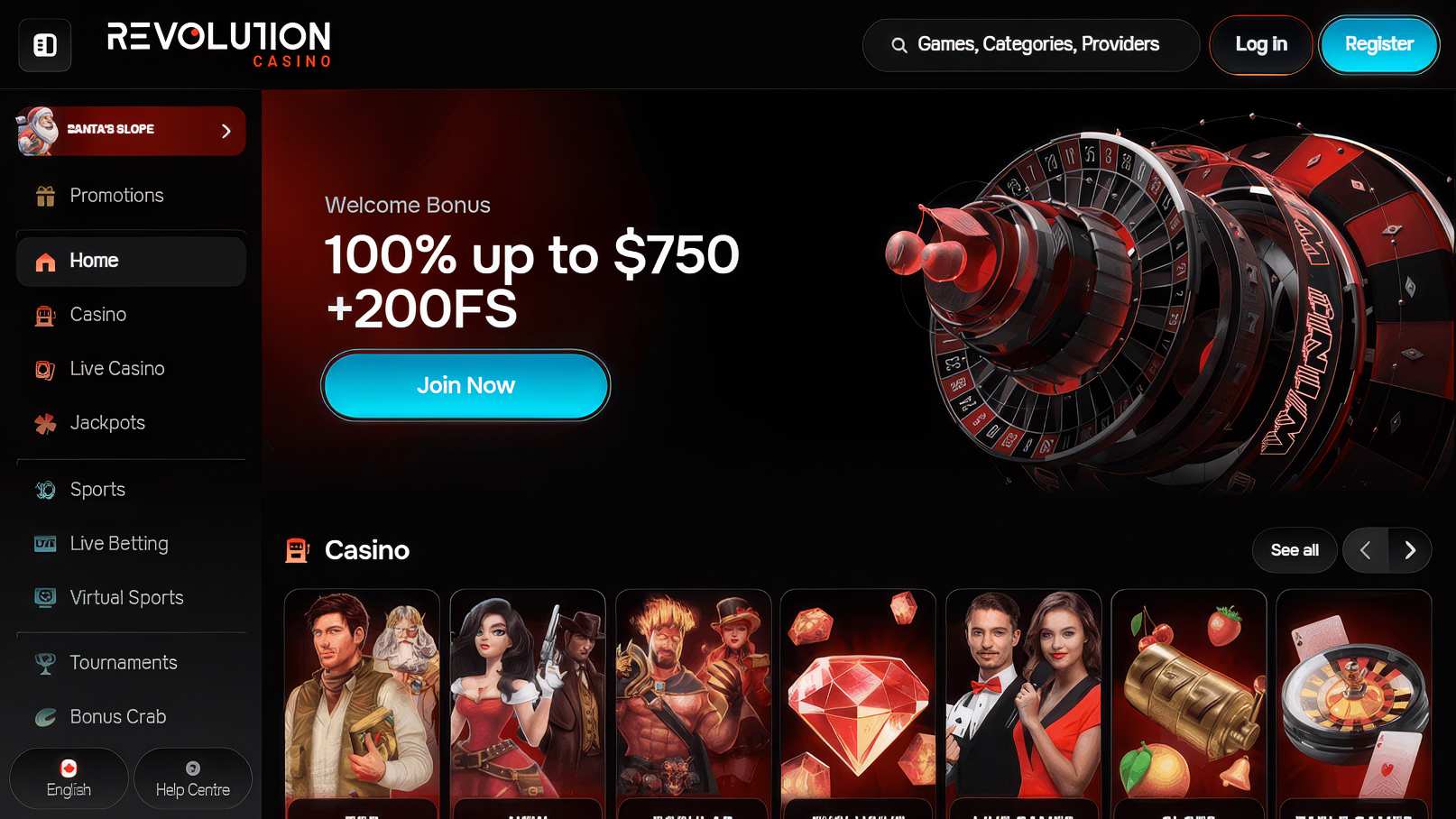This screenshot has width=1456, height=819.
Task: Toggle the sidebar collapse icon
Action: coord(45,45)
